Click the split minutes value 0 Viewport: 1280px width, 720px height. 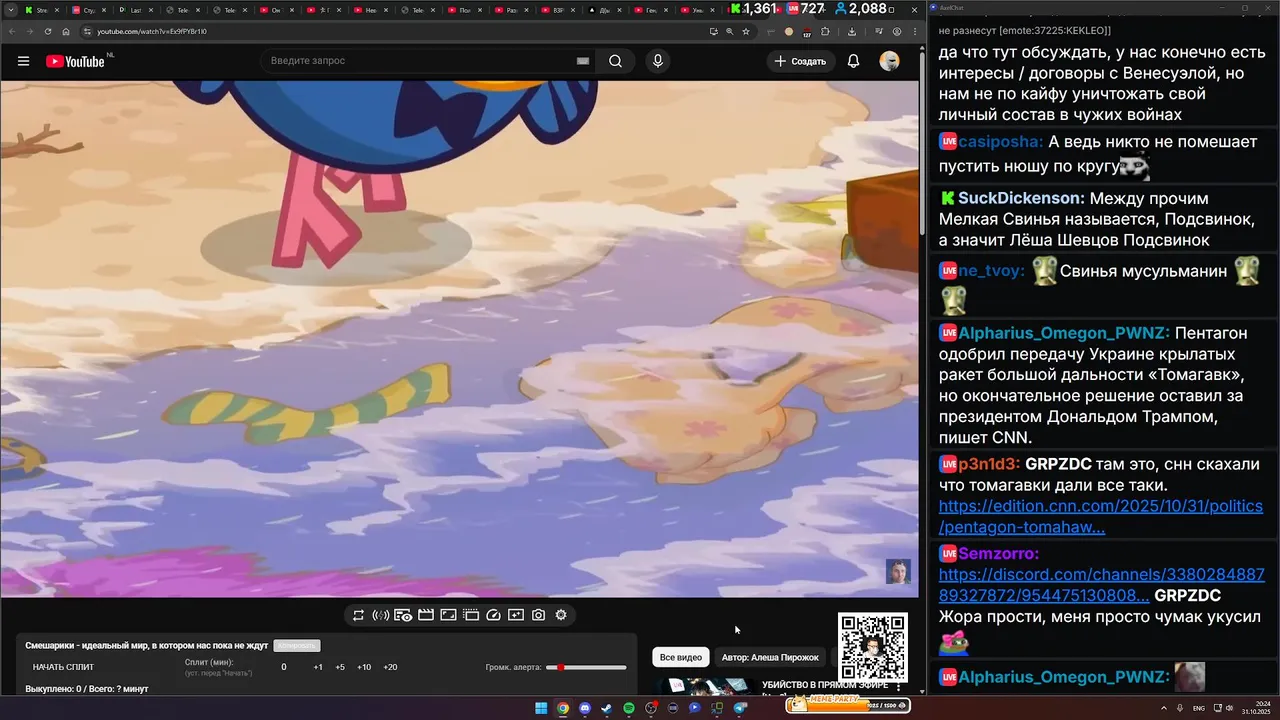[284, 667]
